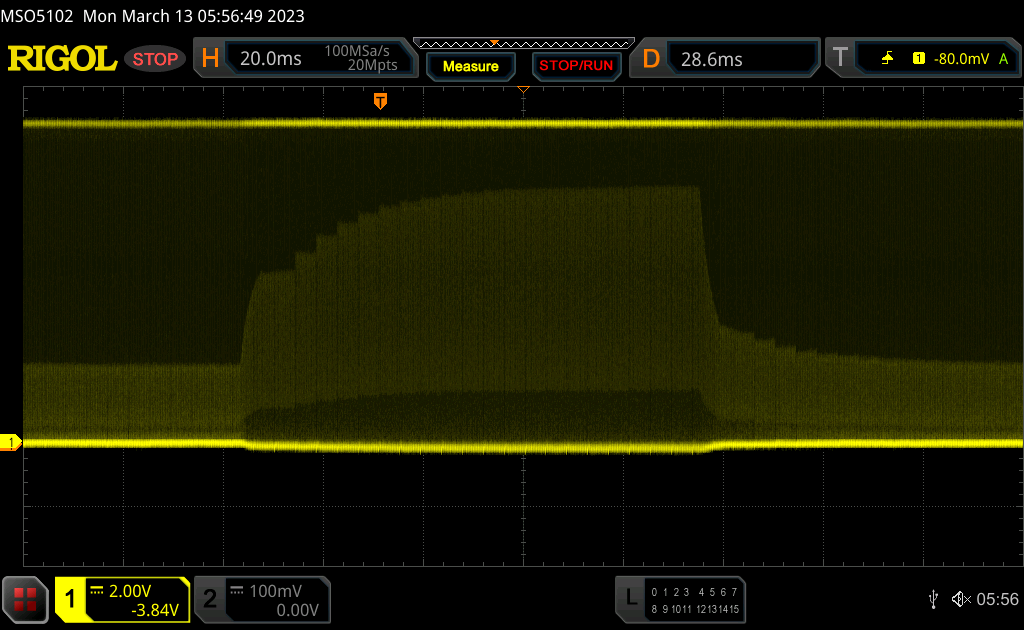Screen dimensions: 1024x630
Task: Open the logic analyzer L label
Action: (x=631, y=597)
